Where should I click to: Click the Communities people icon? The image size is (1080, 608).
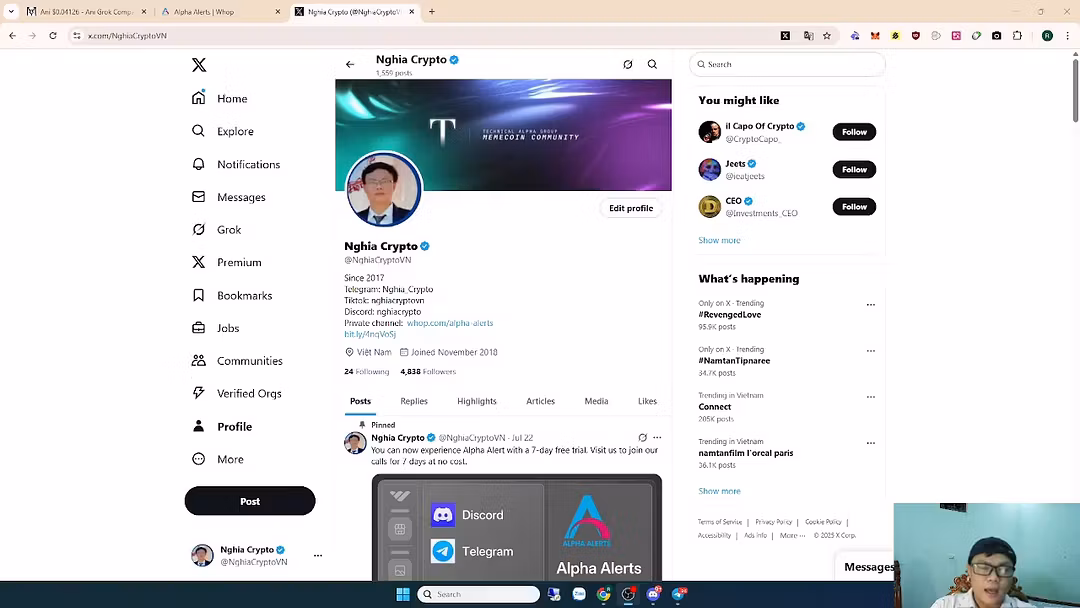198,360
